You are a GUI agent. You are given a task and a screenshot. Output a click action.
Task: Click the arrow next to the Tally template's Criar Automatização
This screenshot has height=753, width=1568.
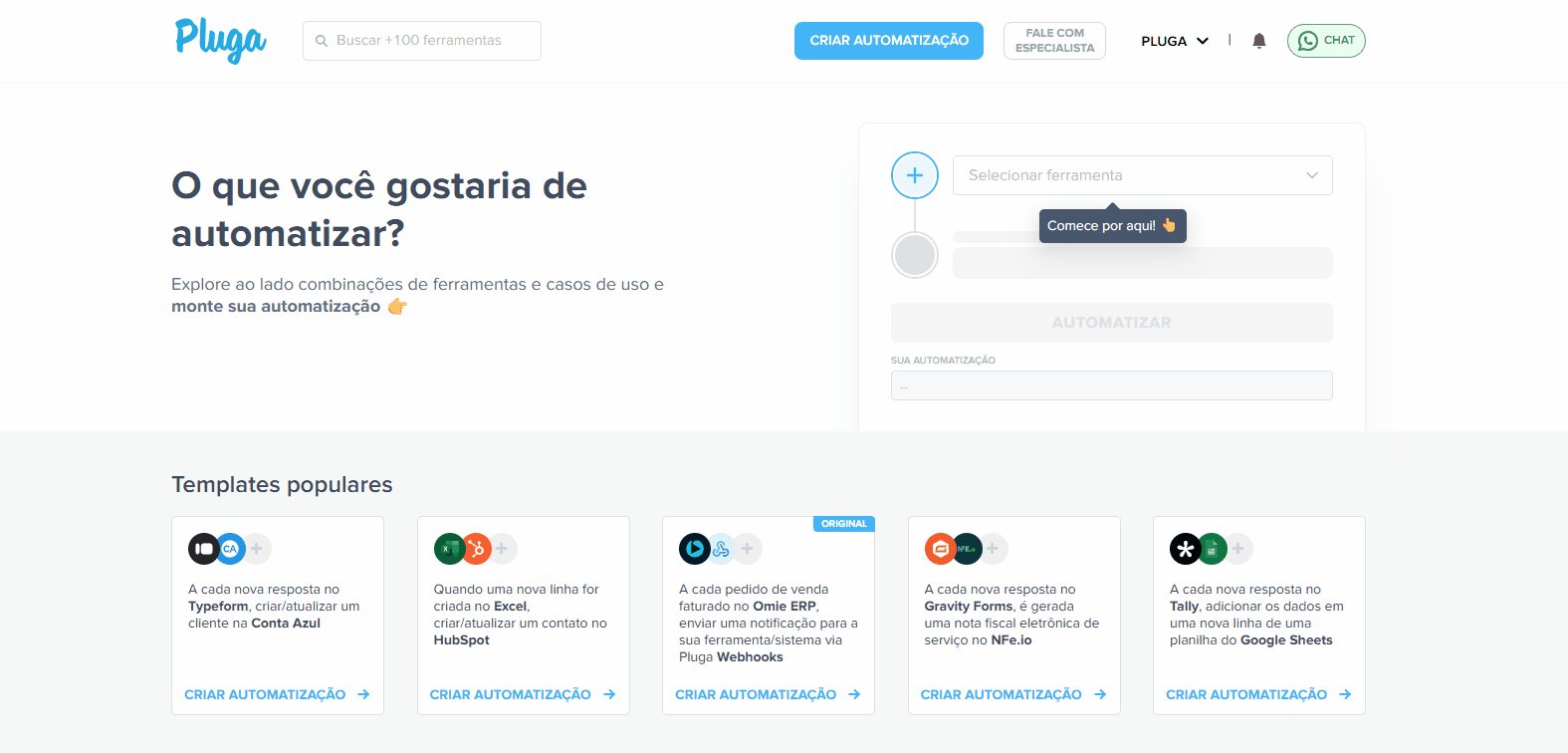1345,694
